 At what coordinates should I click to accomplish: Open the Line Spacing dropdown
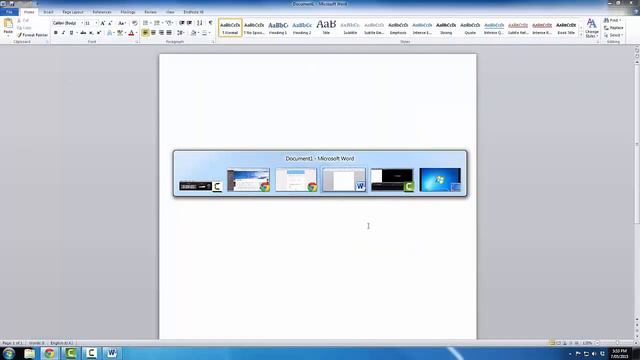(181, 33)
